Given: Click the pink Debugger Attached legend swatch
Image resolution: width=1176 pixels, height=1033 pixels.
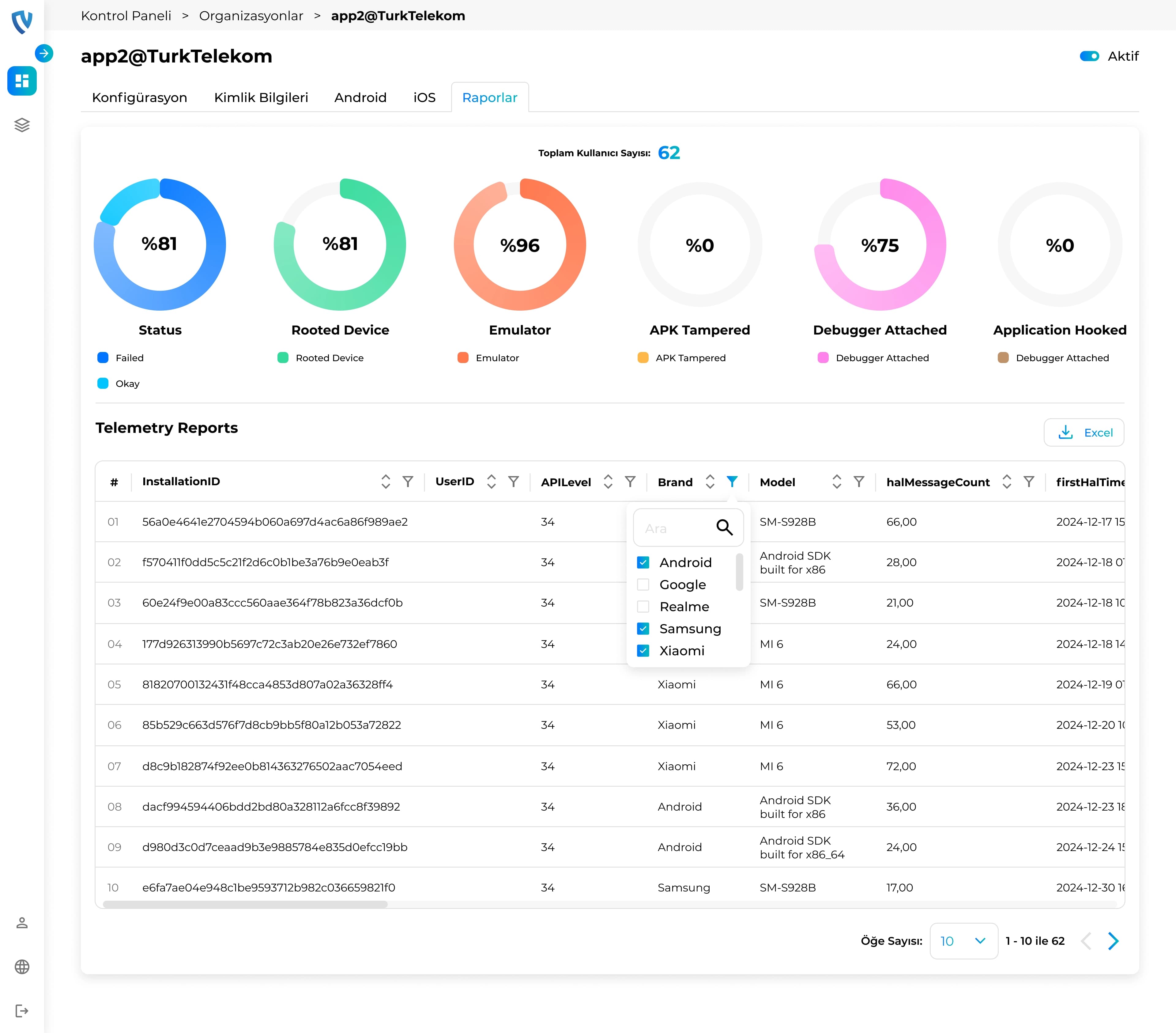Looking at the screenshot, I should 823,358.
